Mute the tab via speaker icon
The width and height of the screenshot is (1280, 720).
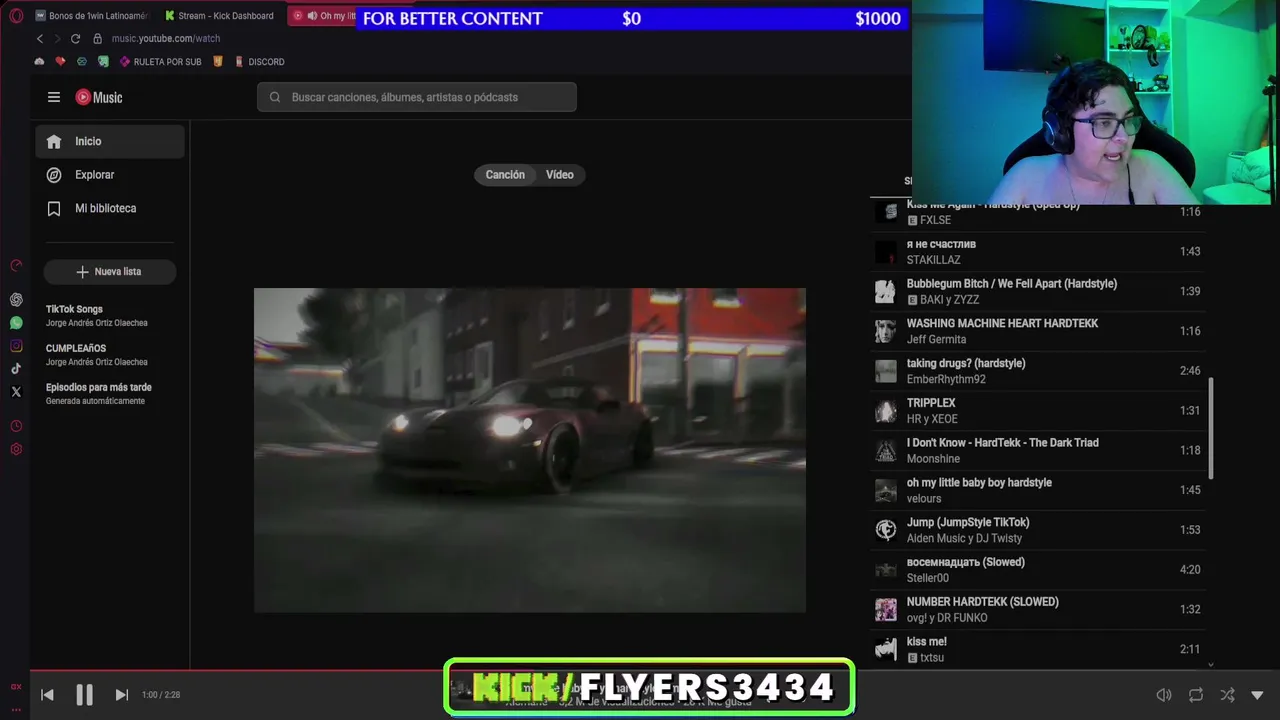(x=312, y=16)
